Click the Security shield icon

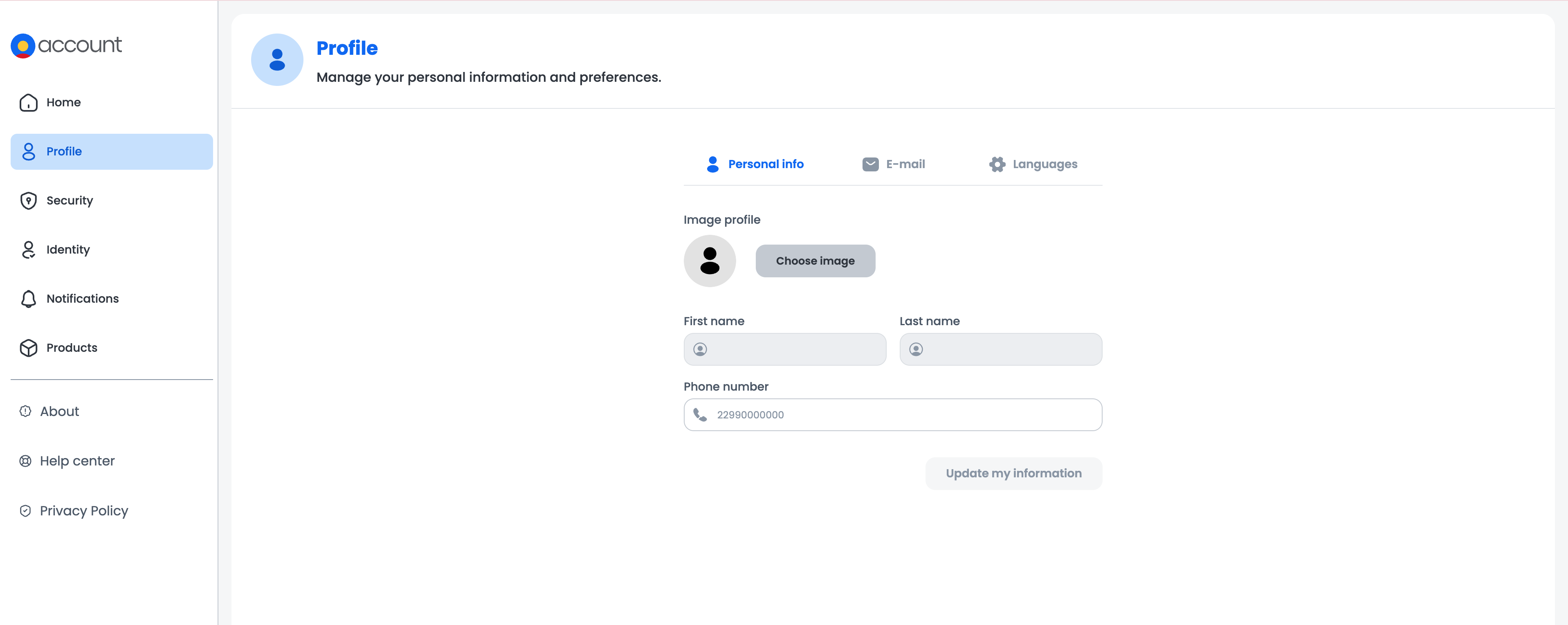28,201
